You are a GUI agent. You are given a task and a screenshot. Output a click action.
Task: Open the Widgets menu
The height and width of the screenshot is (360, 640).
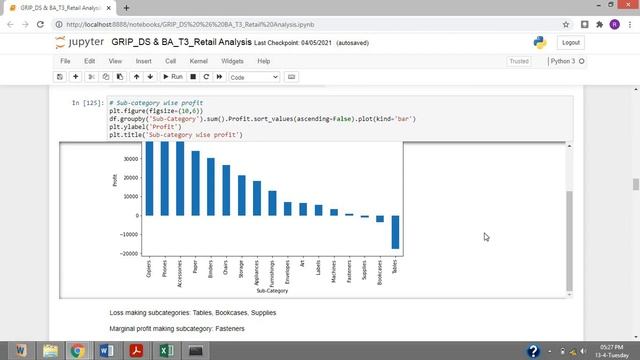(x=232, y=61)
